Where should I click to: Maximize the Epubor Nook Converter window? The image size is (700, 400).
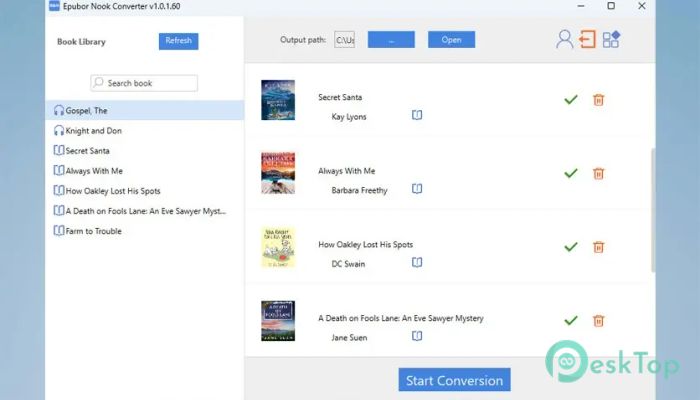611,6
